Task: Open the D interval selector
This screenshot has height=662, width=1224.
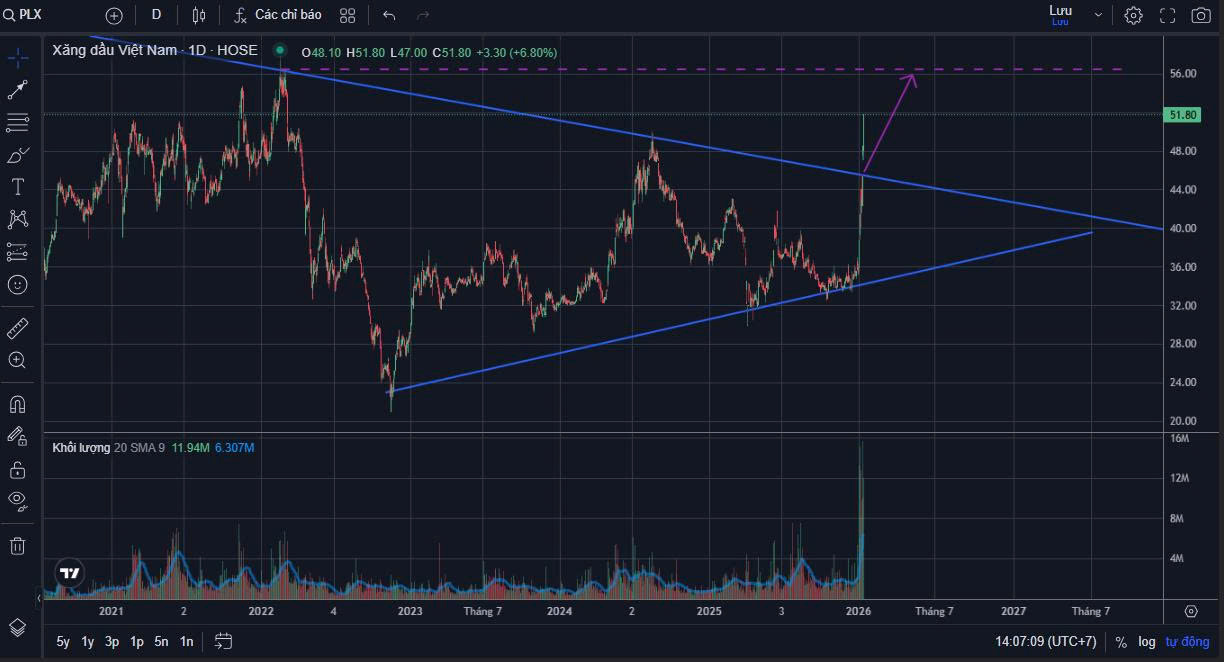Action: click(x=156, y=15)
